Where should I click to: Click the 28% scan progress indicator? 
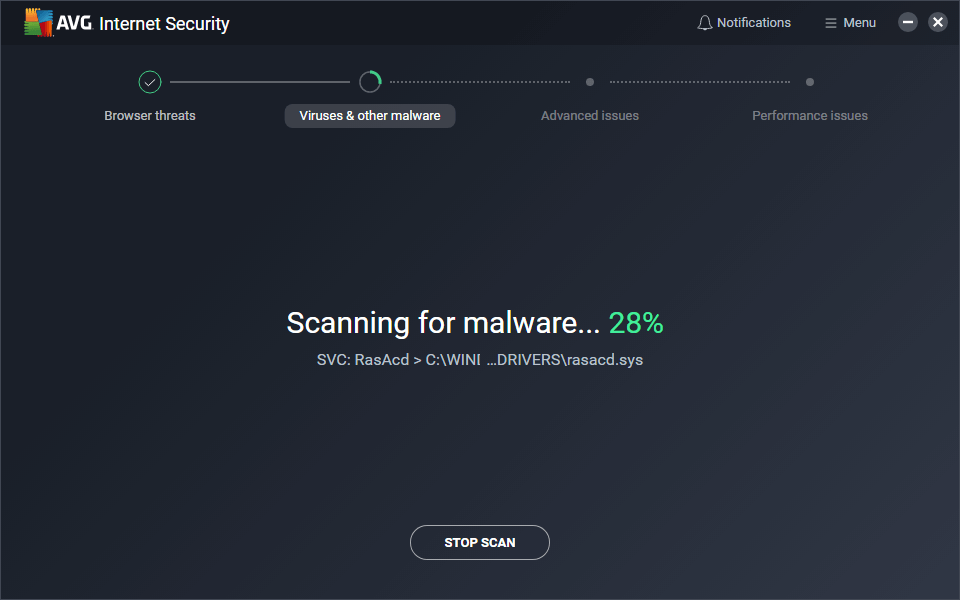pyautogui.click(x=636, y=323)
